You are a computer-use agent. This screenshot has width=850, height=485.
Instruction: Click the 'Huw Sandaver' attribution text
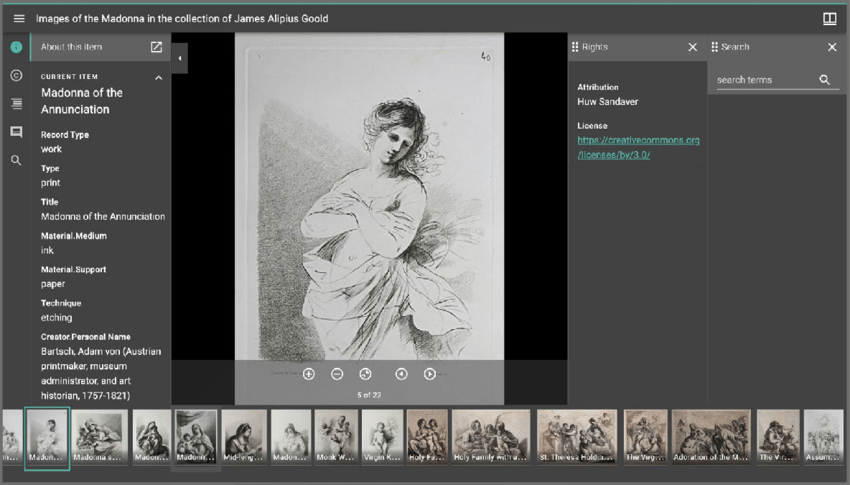click(608, 102)
